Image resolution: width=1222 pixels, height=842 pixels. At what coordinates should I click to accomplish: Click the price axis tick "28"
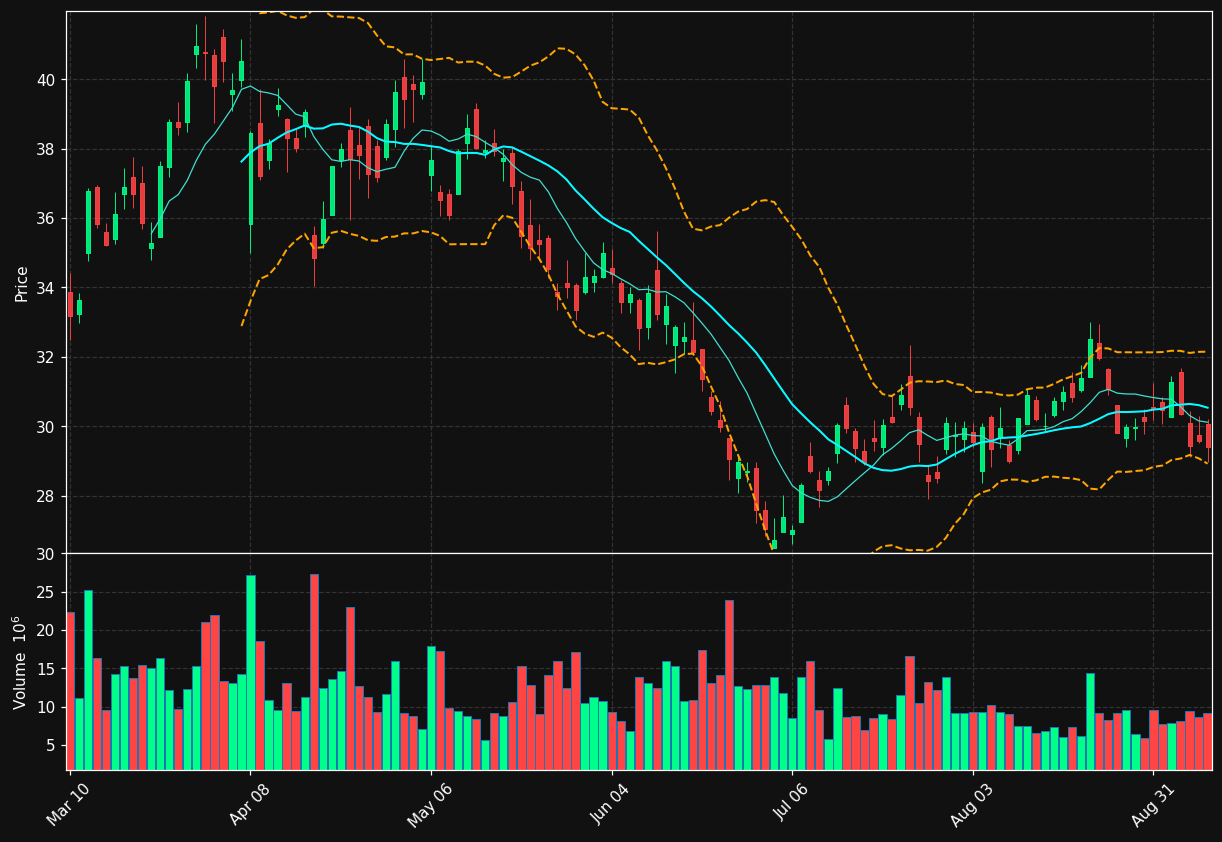point(47,497)
